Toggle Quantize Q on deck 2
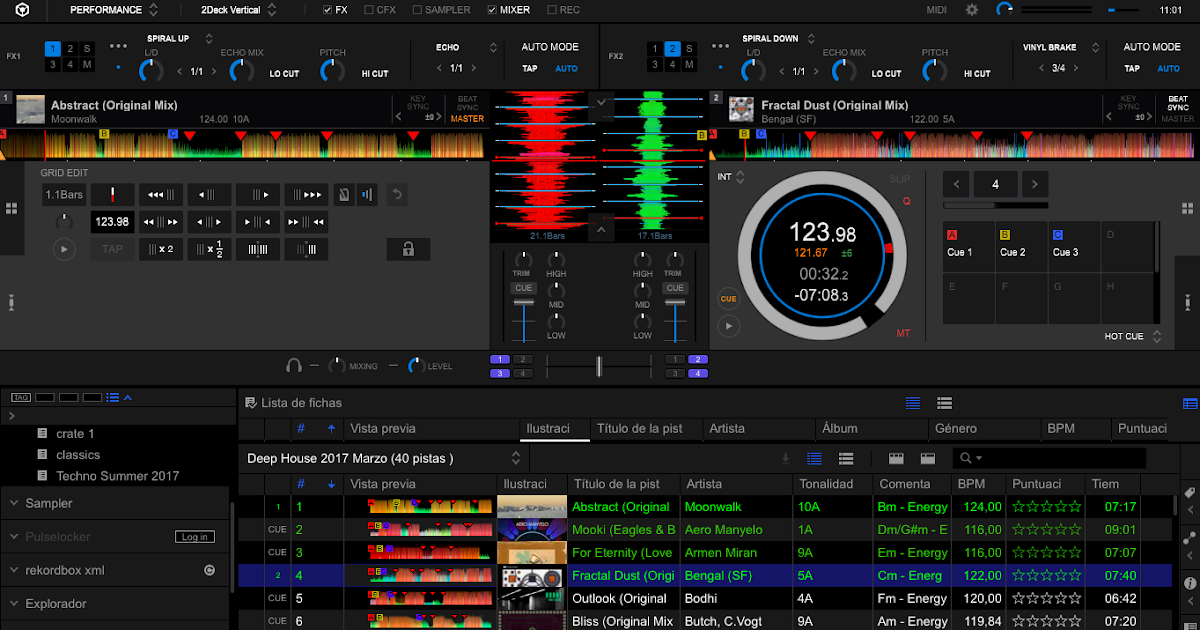Screen dimensions: 1200x630 [x=907, y=201]
